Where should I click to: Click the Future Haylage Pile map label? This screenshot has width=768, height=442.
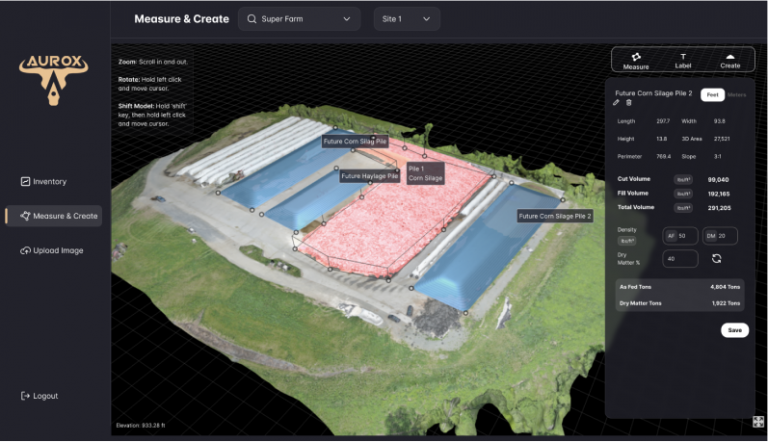click(x=370, y=176)
